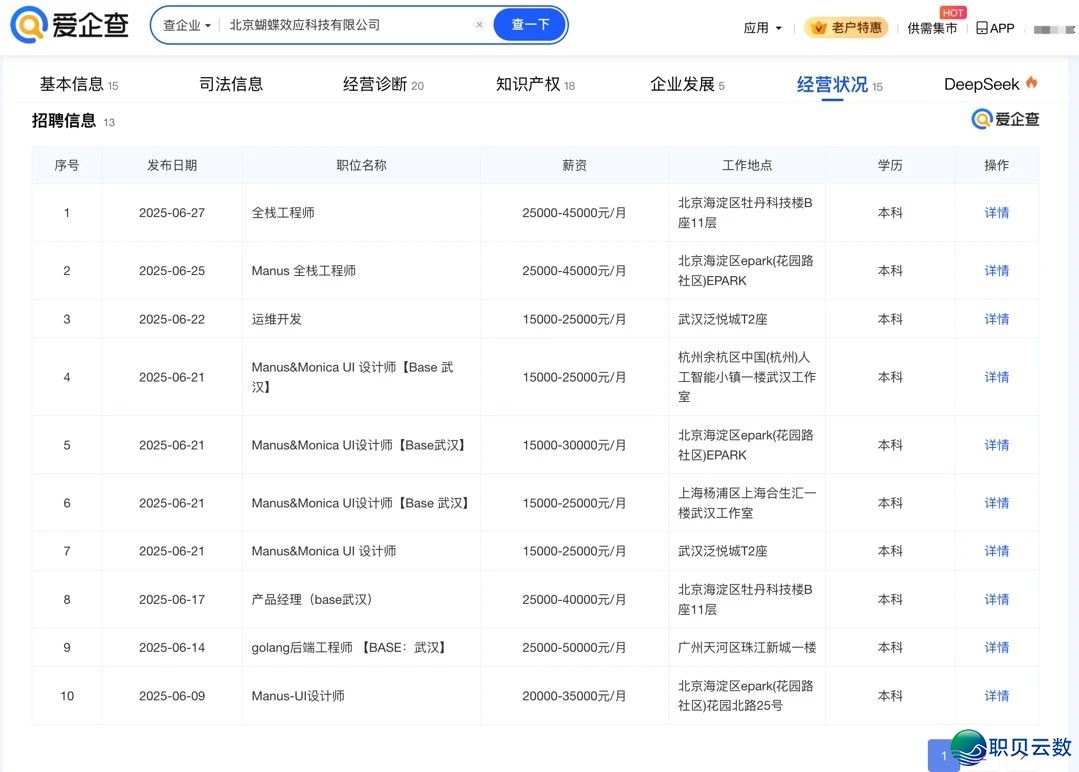The image size is (1079, 772).
Task: Click salary 25000-50000元/月
Action: tap(574, 647)
